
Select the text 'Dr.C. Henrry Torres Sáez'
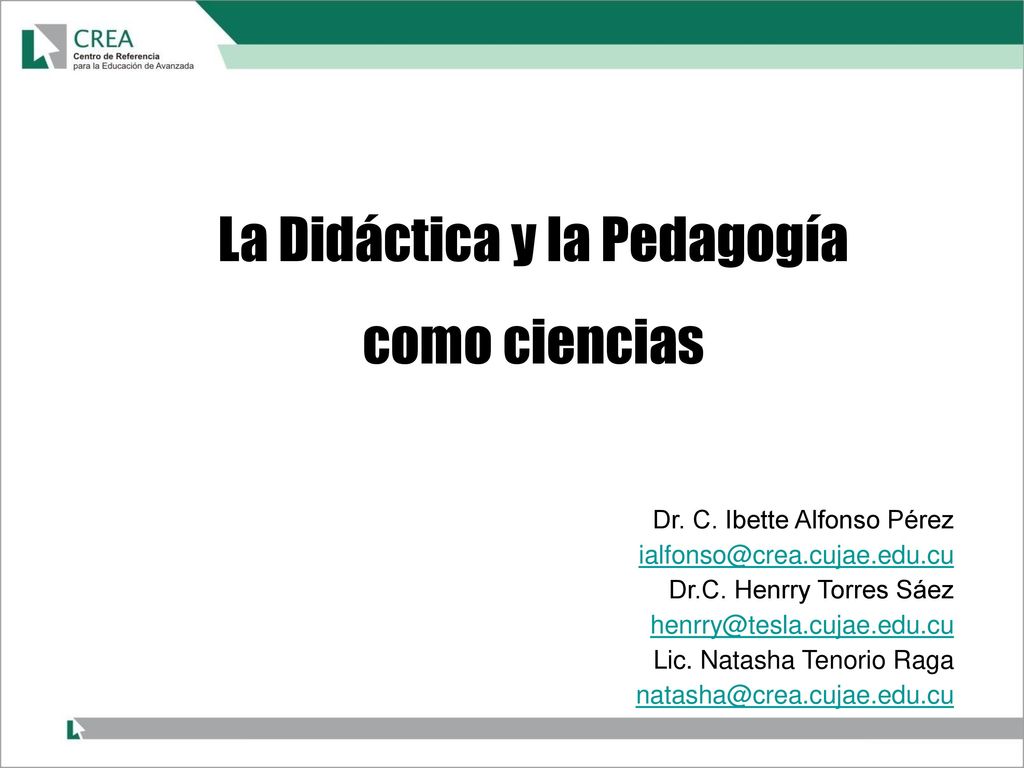811,590
